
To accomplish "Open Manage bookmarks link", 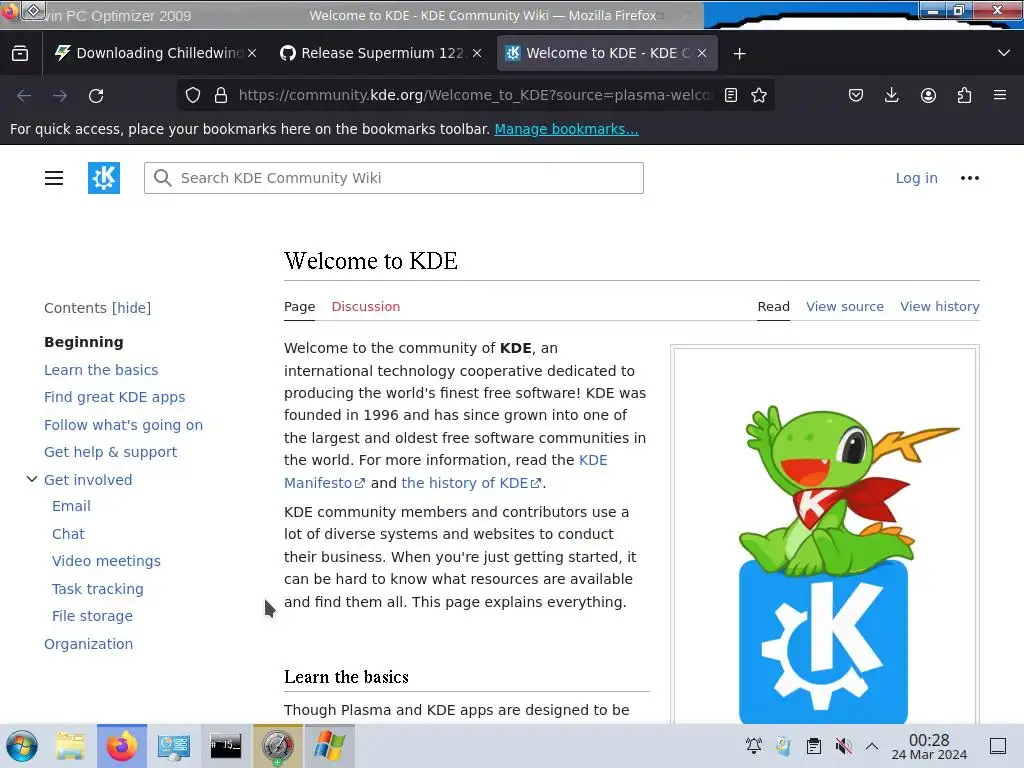I will coord(566,129).
